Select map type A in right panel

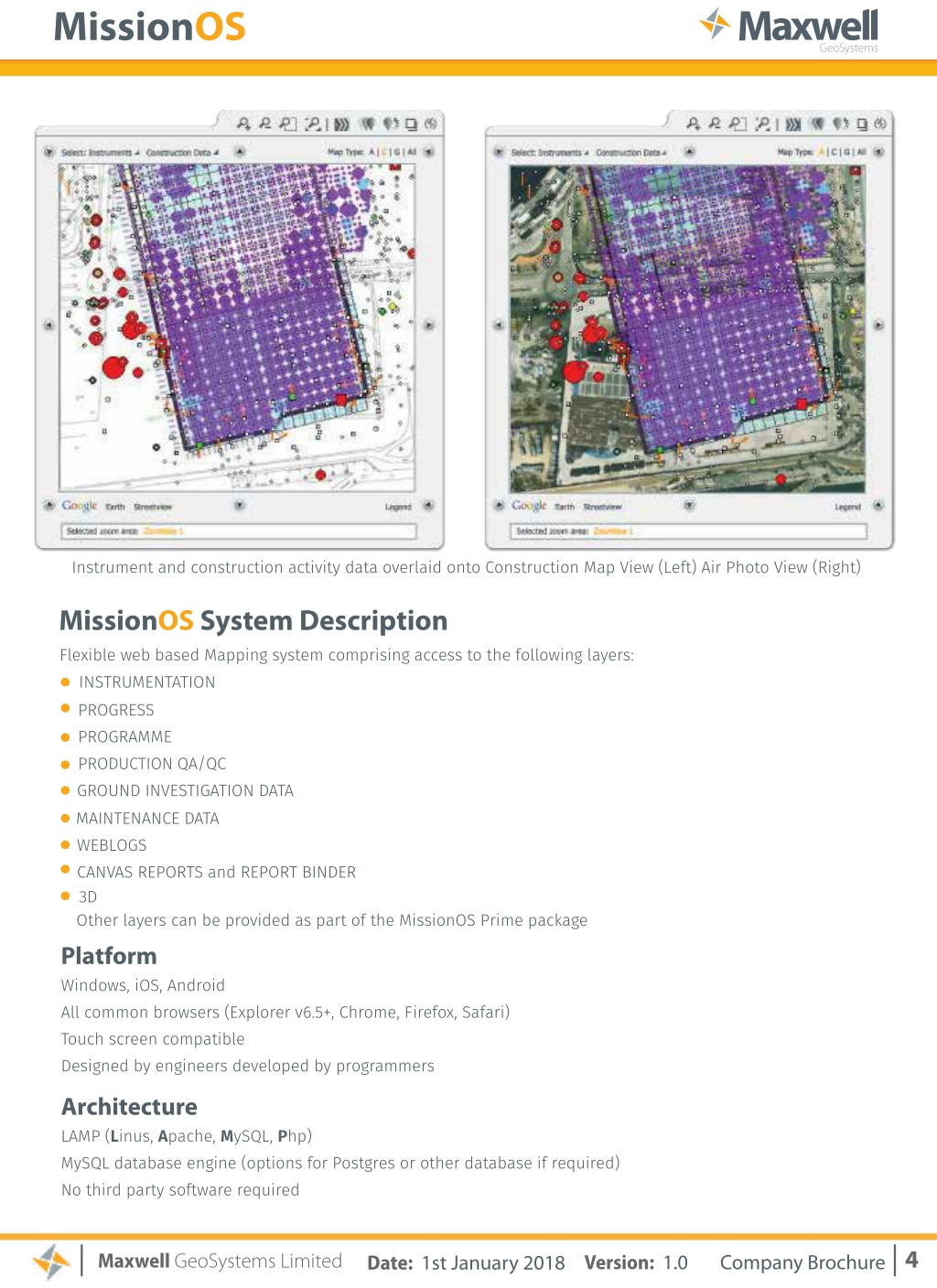click(x=822, y=152)
